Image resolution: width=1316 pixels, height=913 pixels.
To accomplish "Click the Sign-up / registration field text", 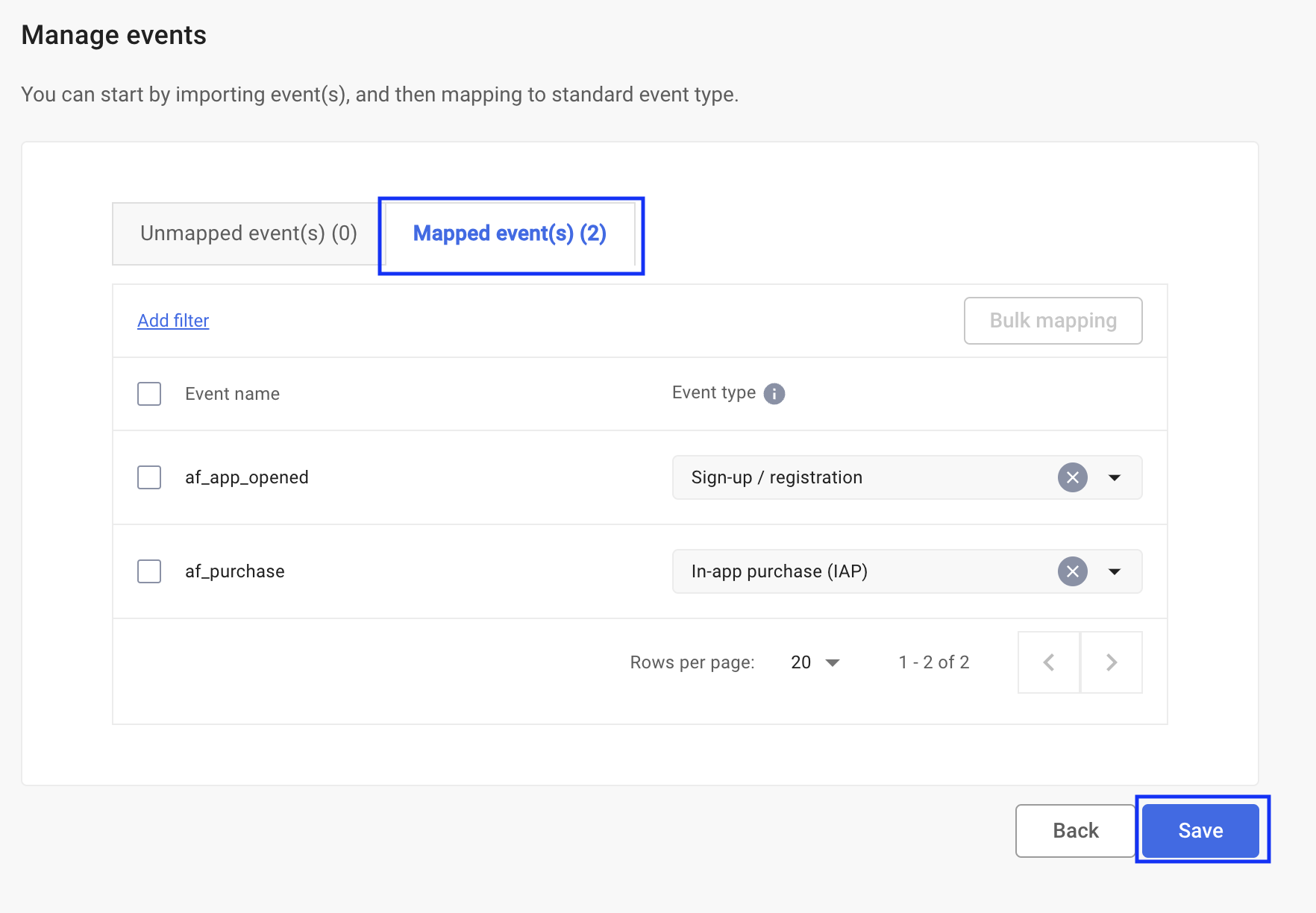I will pos(777,477).
